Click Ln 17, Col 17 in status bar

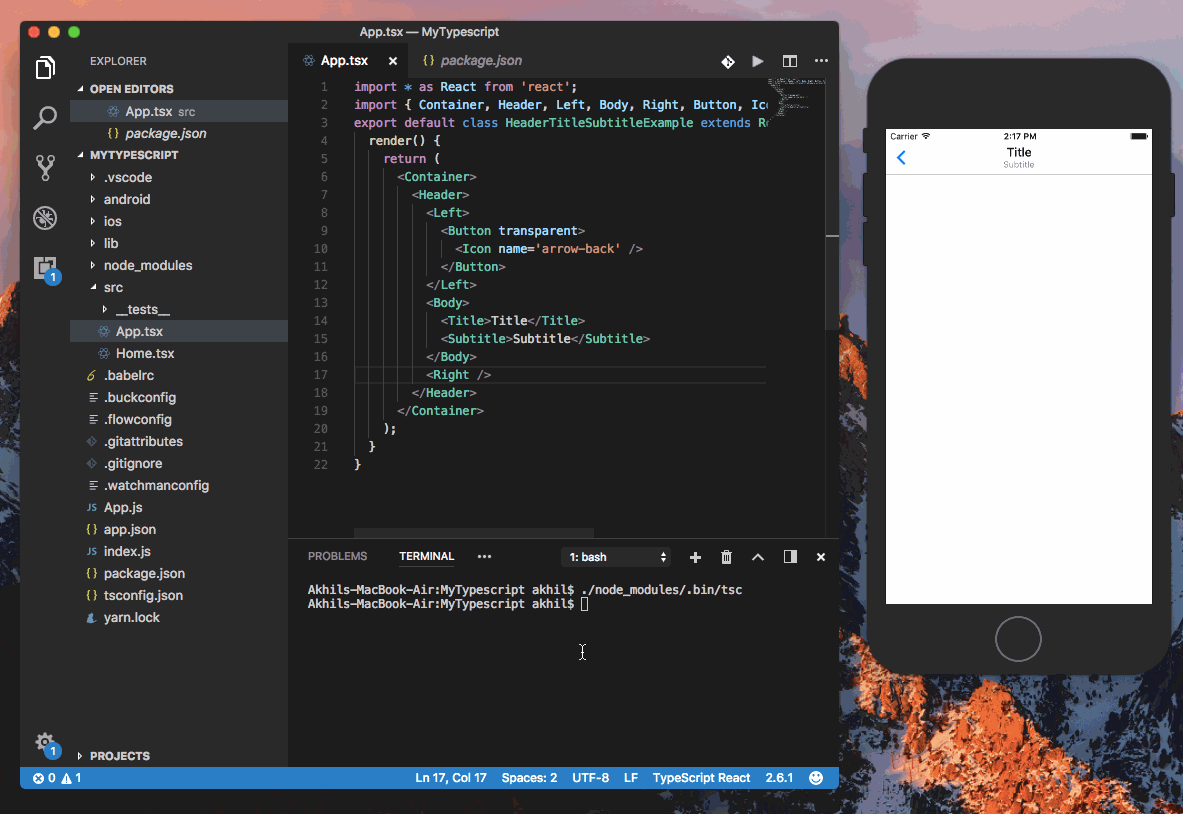[x=450, y=778]
